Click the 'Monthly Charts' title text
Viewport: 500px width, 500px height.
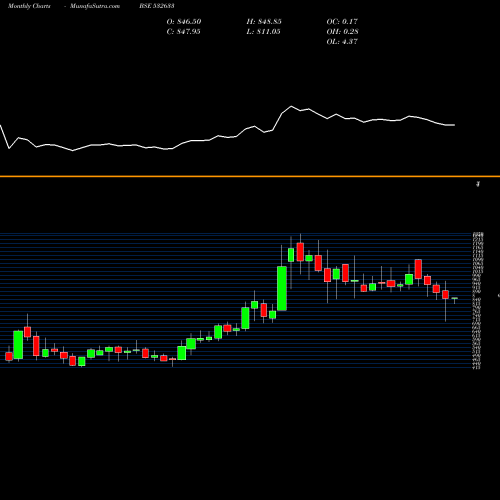29,6
